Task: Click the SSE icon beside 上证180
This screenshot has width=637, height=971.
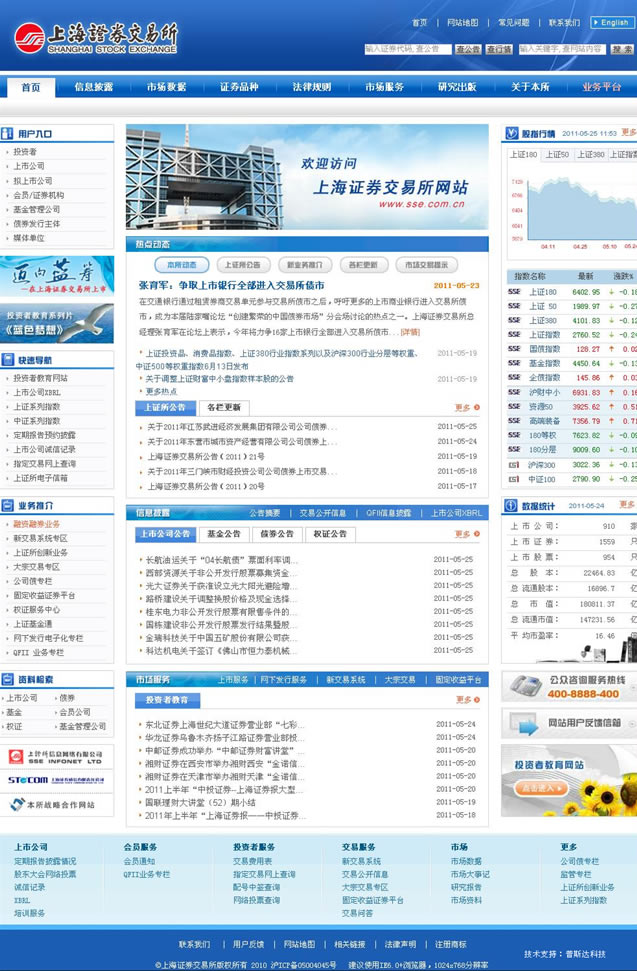Action: tap(514, 292)
